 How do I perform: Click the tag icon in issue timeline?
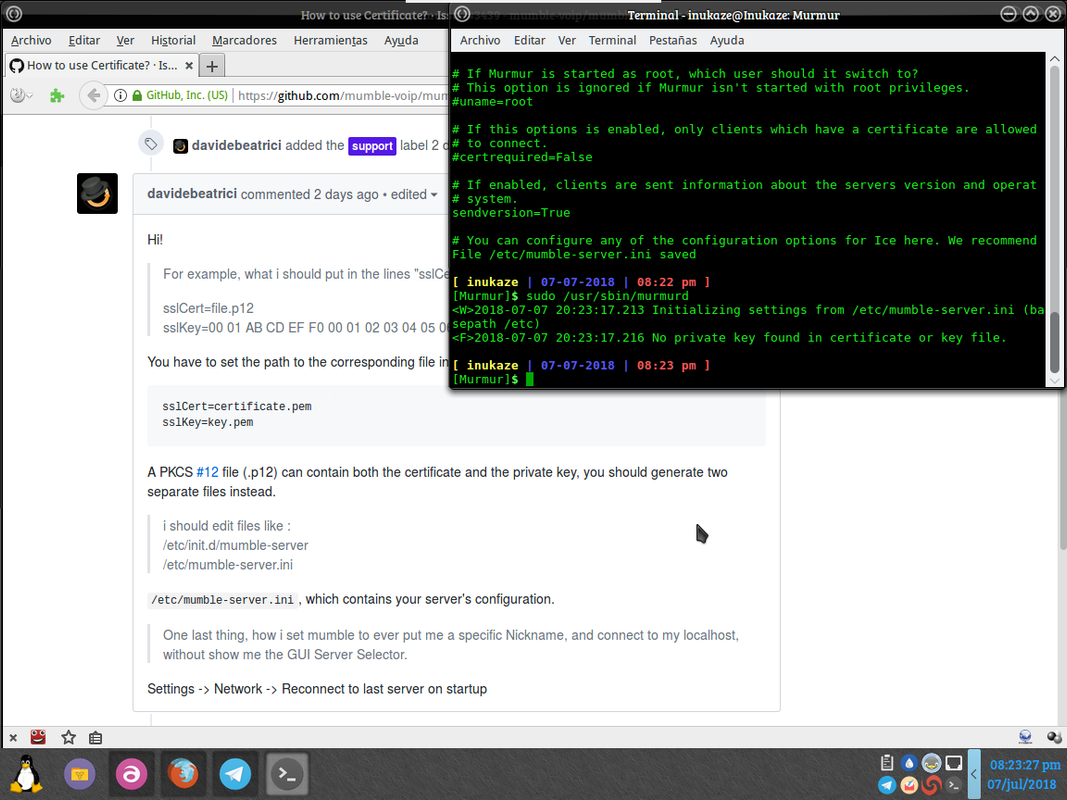pos(150,144)
